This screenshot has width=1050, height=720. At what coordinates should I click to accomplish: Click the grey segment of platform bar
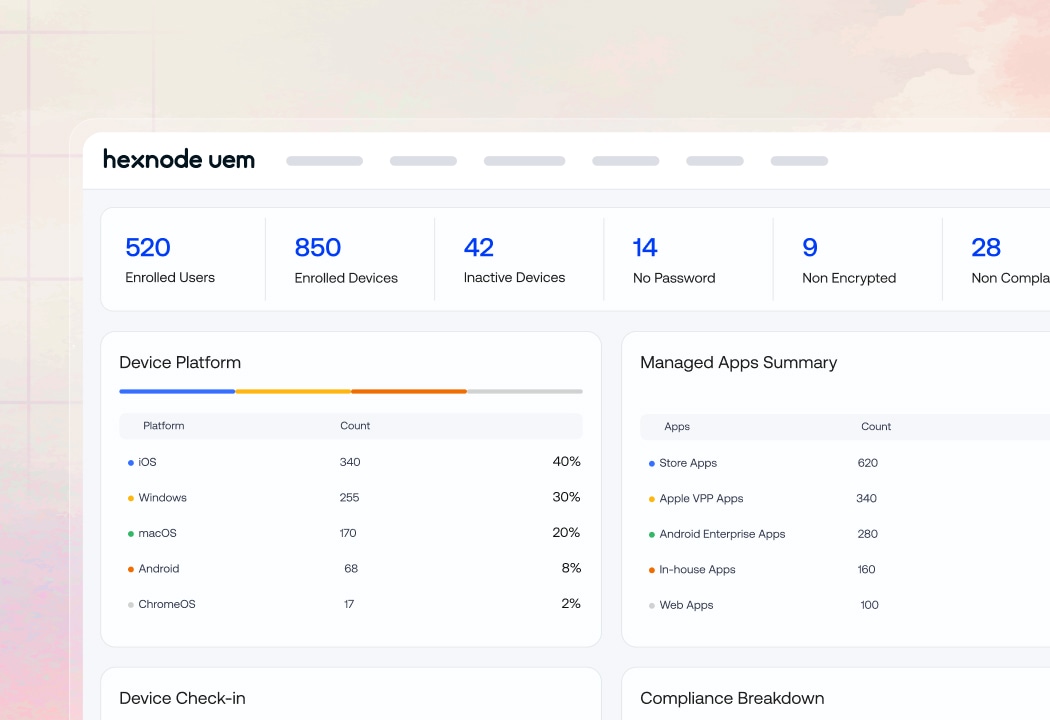(x=525, y=391)
